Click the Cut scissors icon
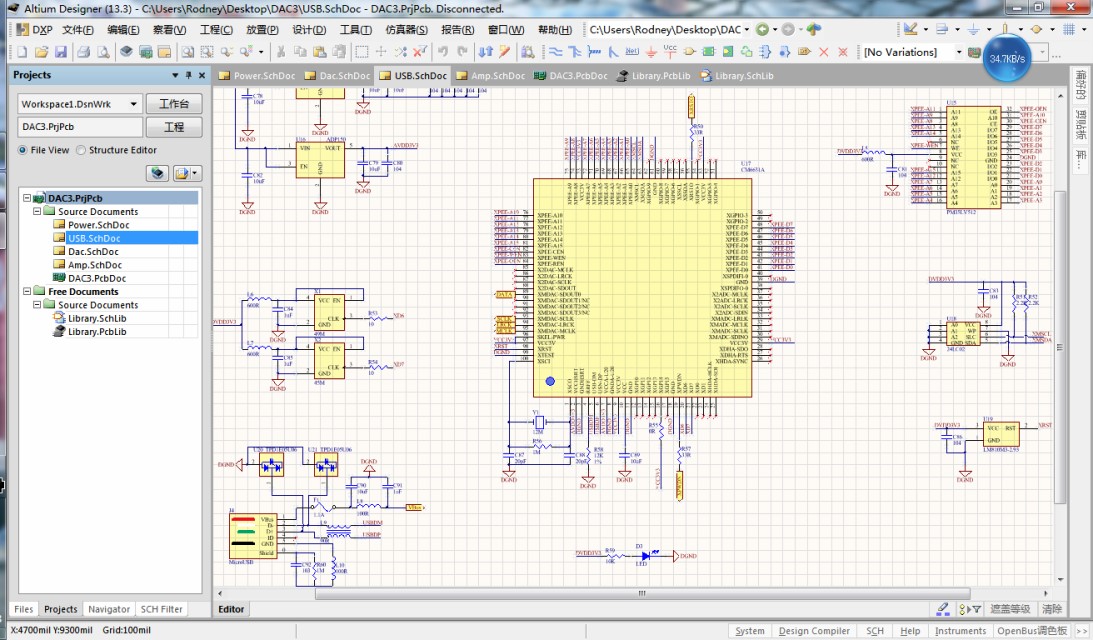 (281, 52)
